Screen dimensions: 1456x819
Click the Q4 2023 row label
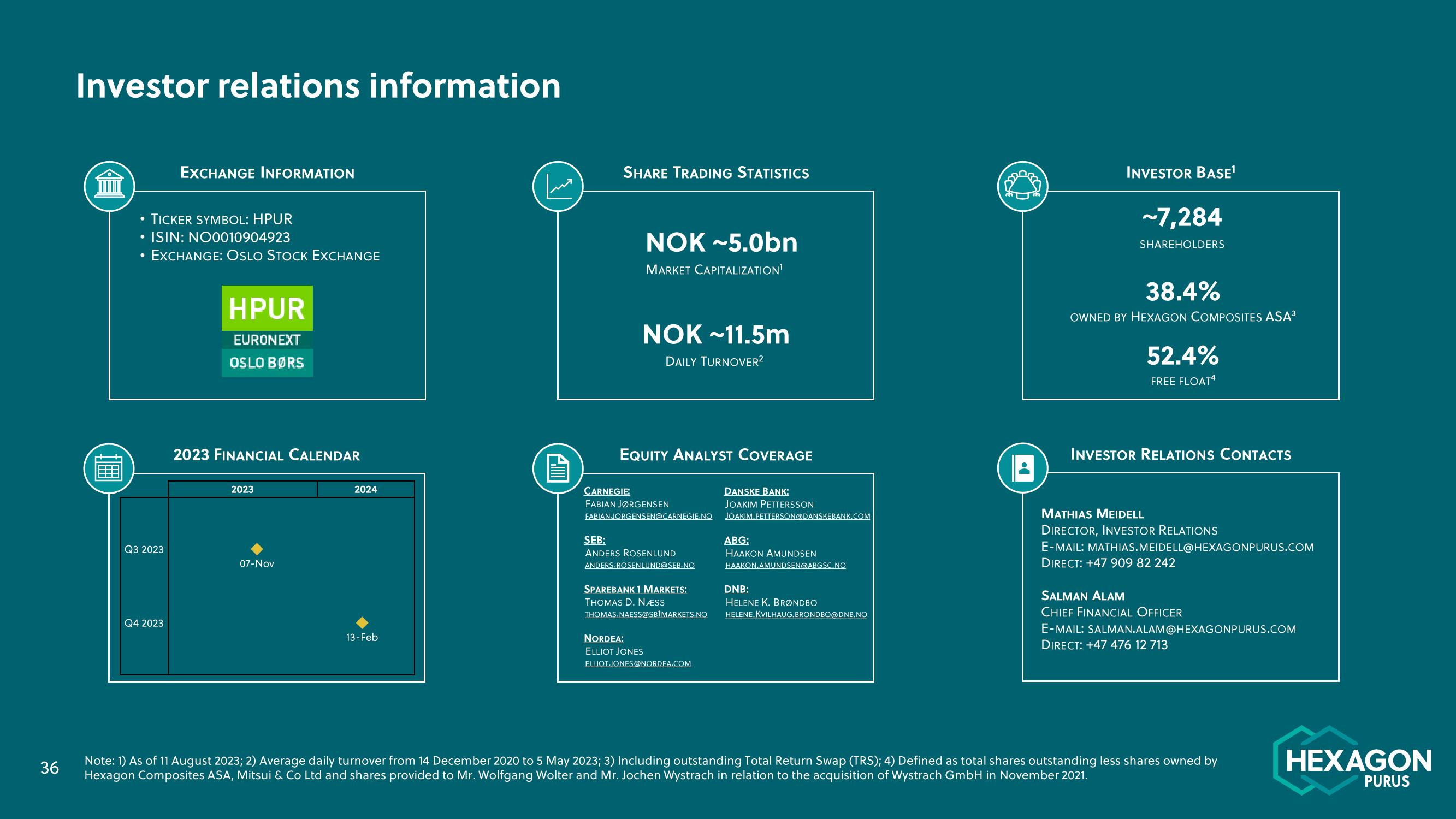coord(144,623)
